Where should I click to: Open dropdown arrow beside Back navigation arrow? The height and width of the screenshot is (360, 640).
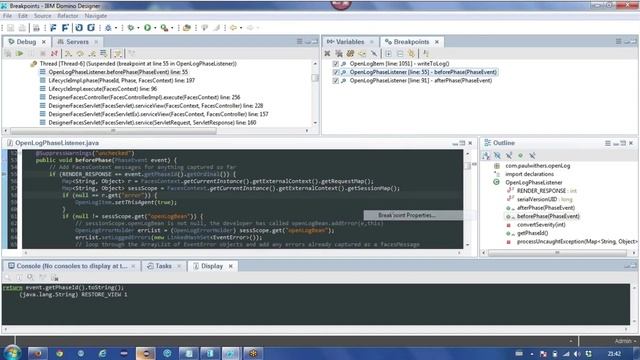(241, 28)
